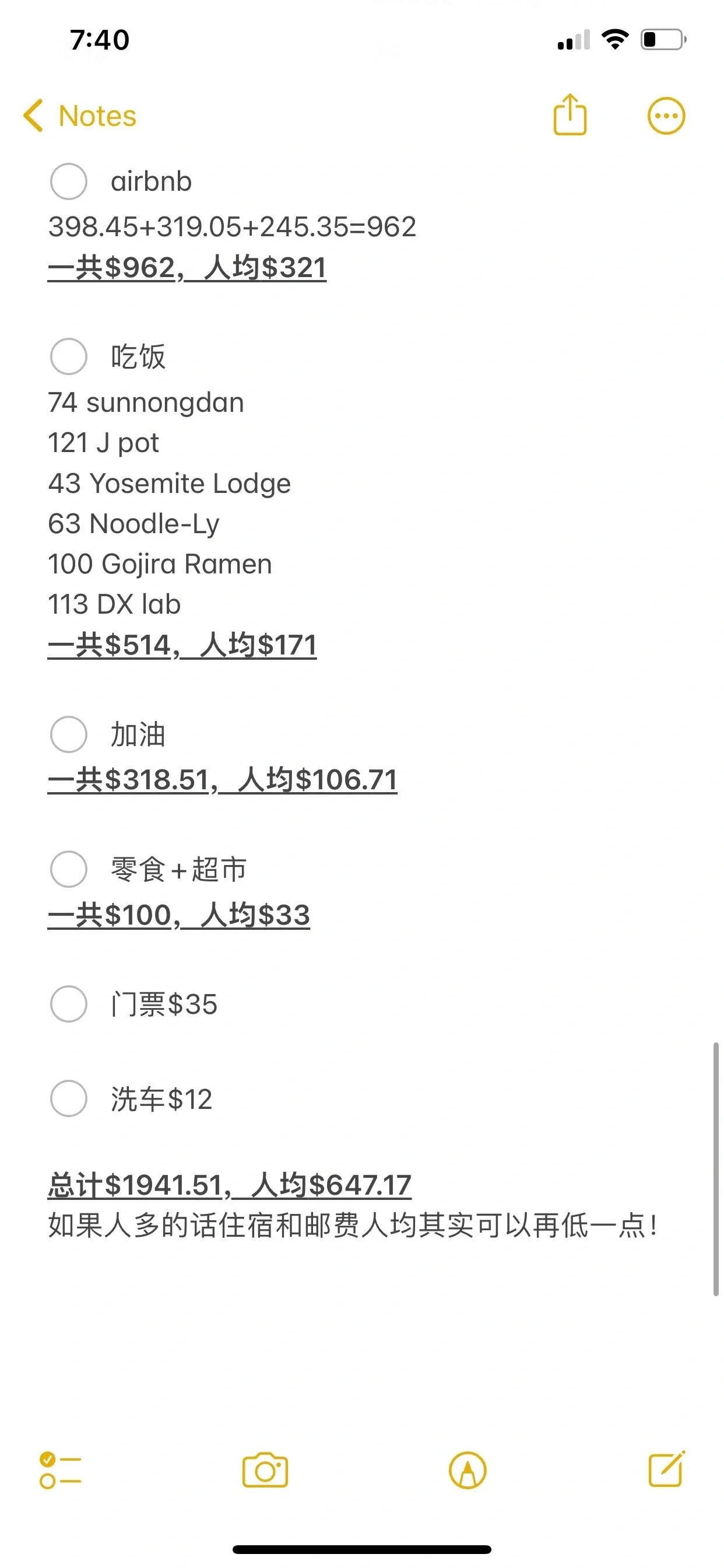This screenshot has height=1568, width=724.
Task: Open the camera attachment icon
Action: [265, 1471]
